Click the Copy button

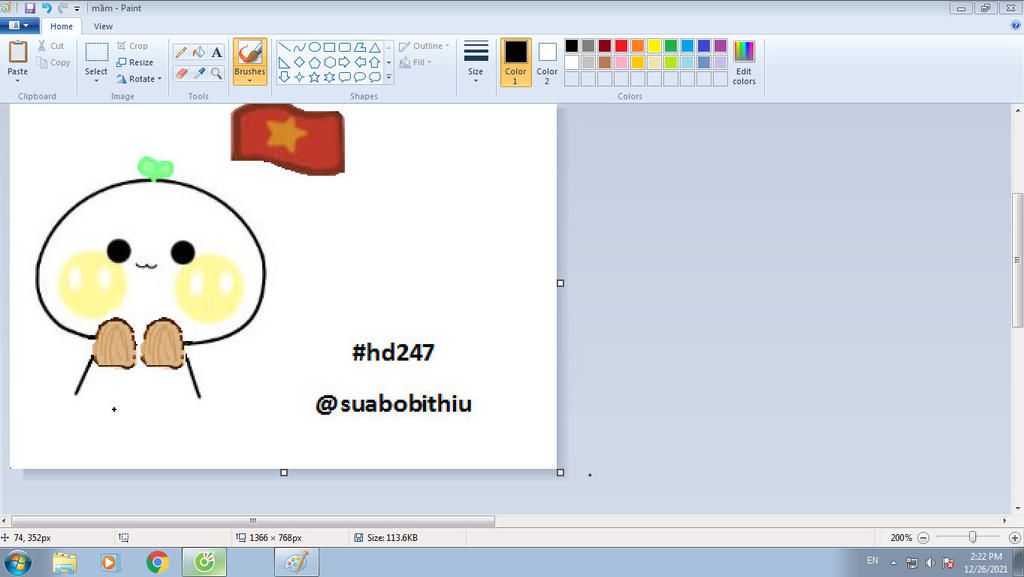point(53,63)
